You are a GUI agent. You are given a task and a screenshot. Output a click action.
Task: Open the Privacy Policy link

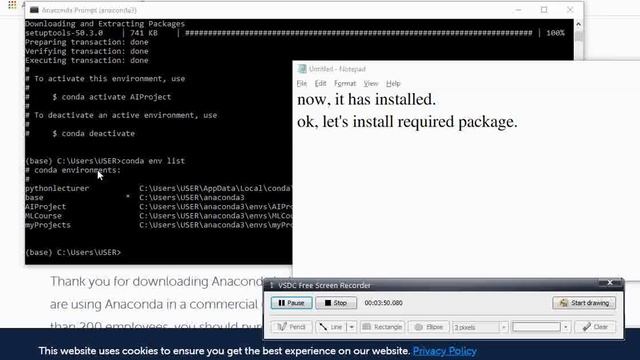tap(444, 351)
